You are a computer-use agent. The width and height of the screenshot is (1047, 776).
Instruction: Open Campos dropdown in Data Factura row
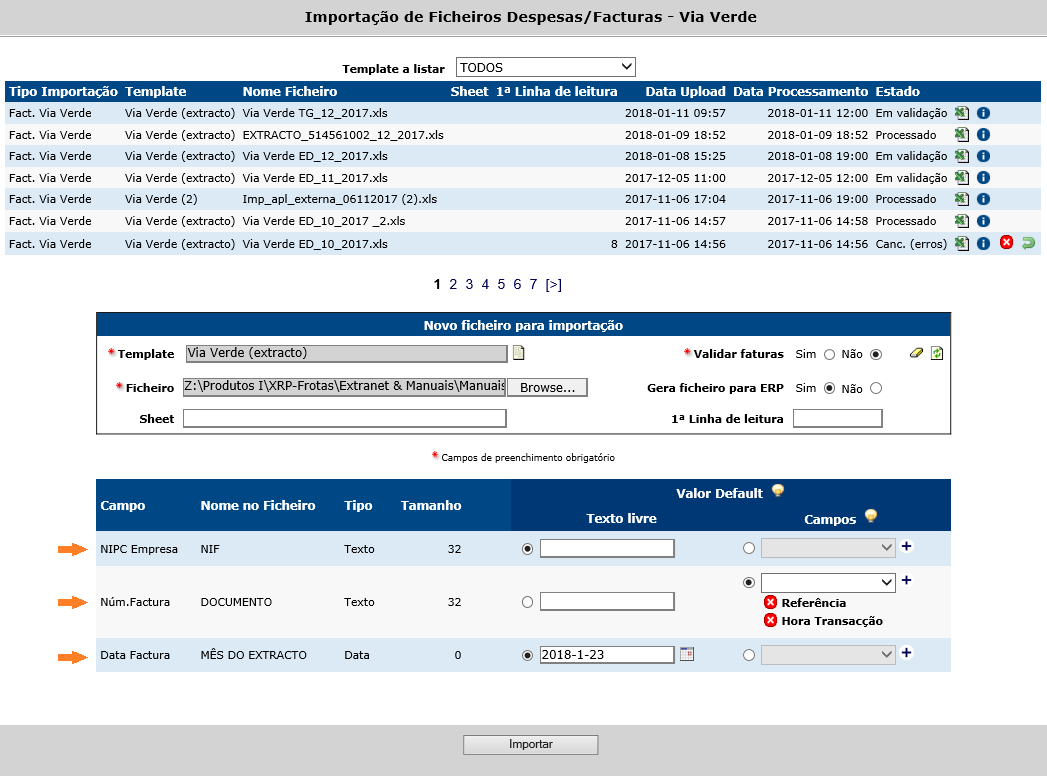[x=827, y=654]
